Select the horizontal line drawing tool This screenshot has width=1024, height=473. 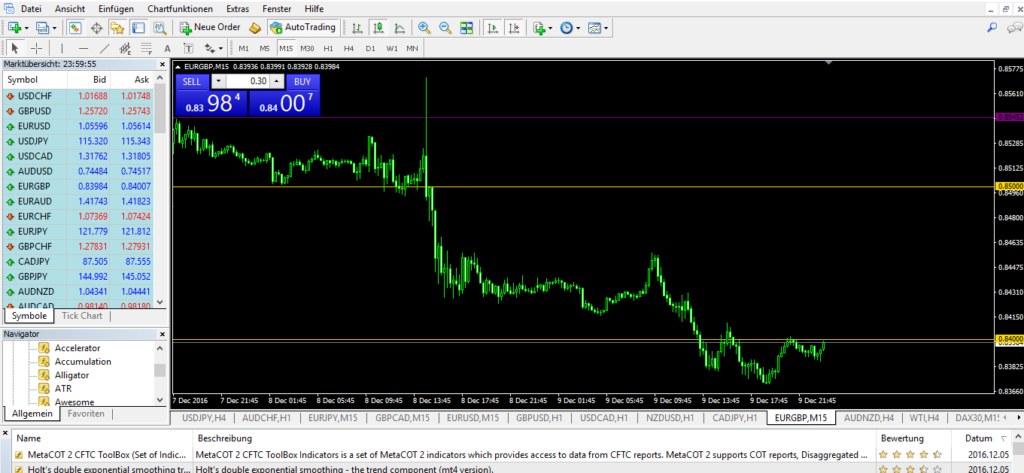coord(82,48)
